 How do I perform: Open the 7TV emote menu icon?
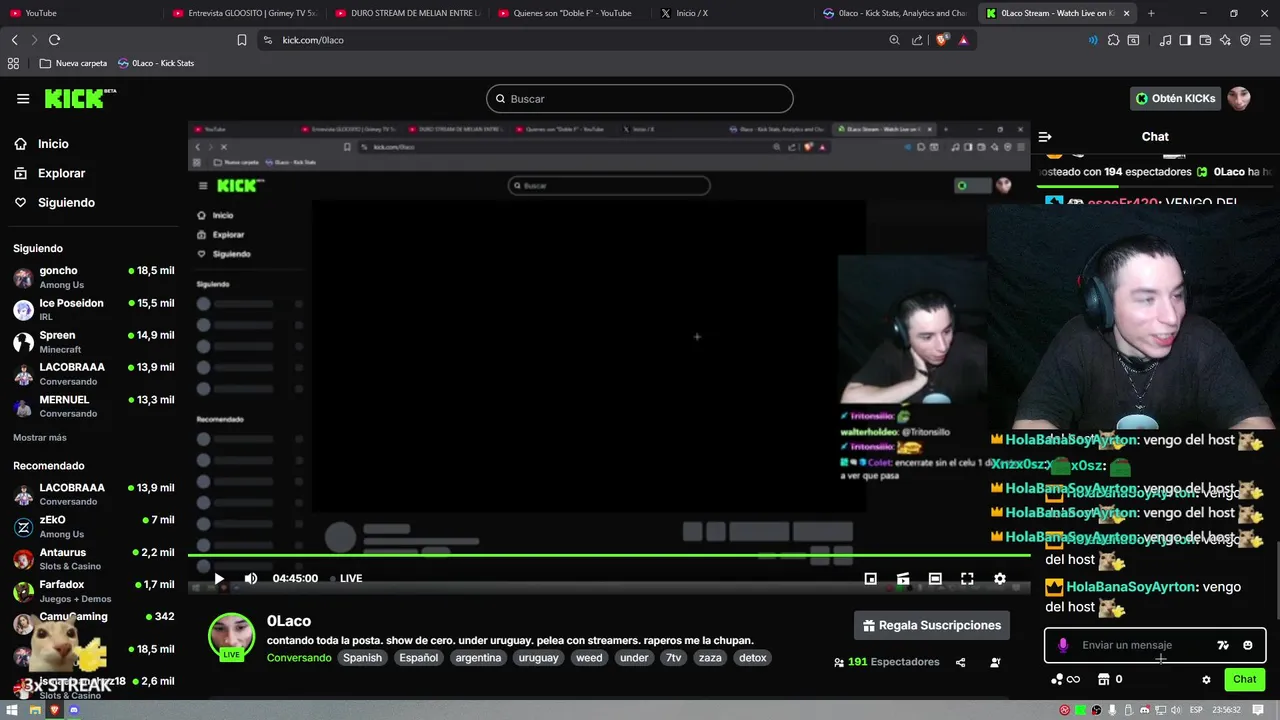click(1223, 645)
